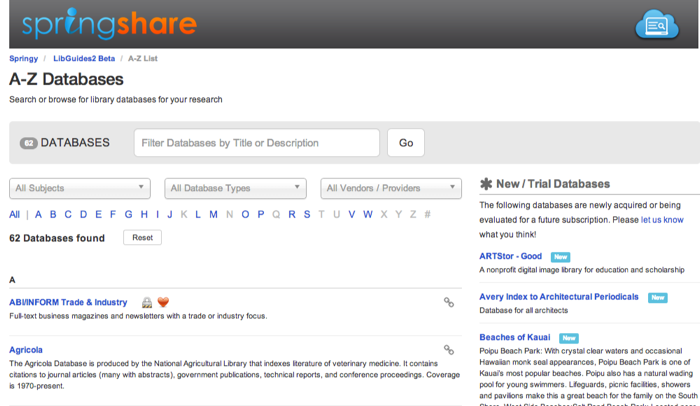Click the heart icon beside ABI/INFORM

coord(163,302)
